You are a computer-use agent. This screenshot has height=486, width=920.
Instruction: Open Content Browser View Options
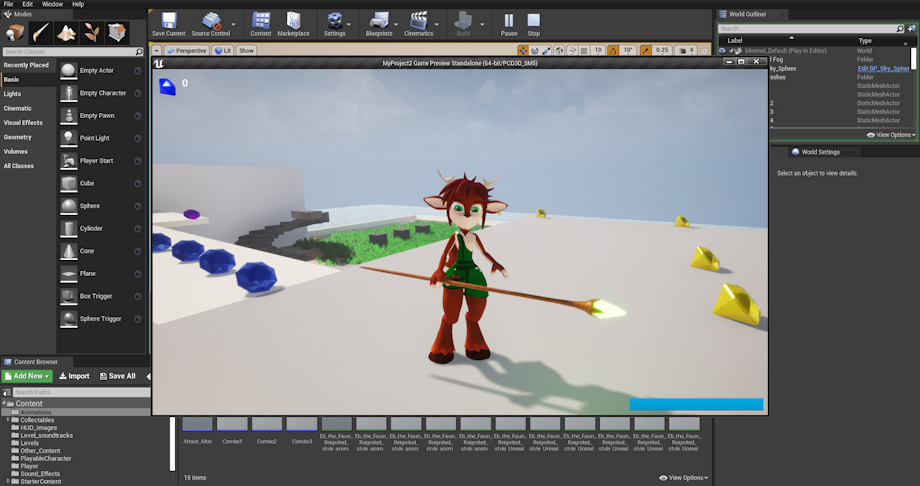tap(684, 478)
